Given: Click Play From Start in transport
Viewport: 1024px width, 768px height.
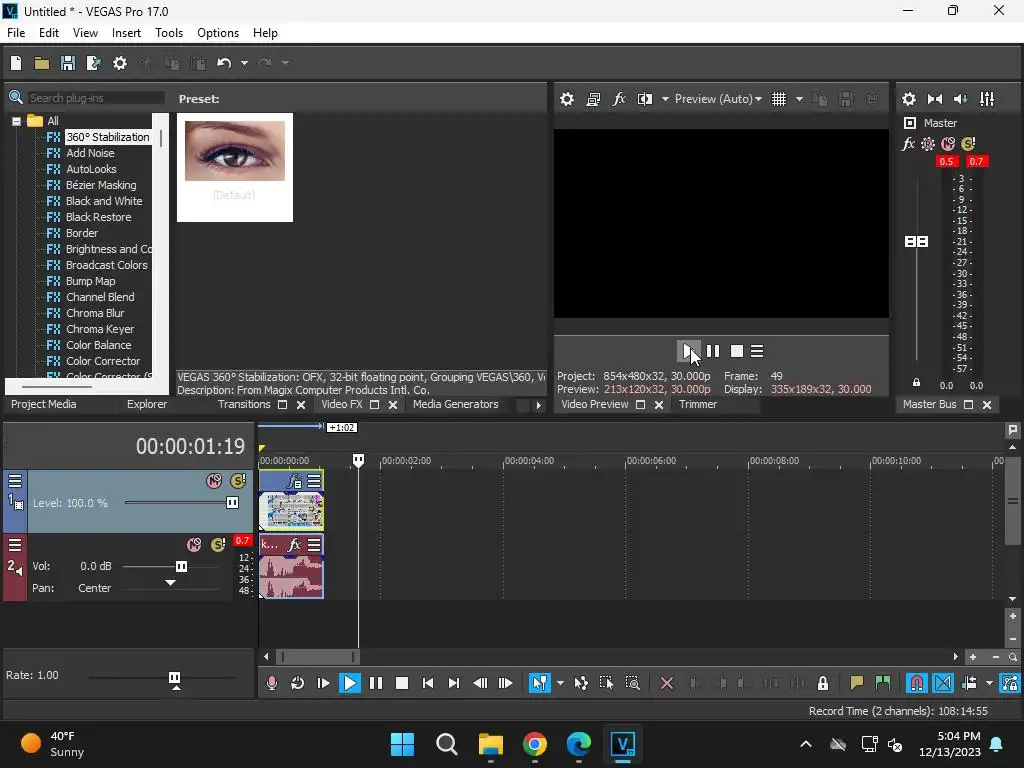Looking at the screenshot, I should (323, 683).
